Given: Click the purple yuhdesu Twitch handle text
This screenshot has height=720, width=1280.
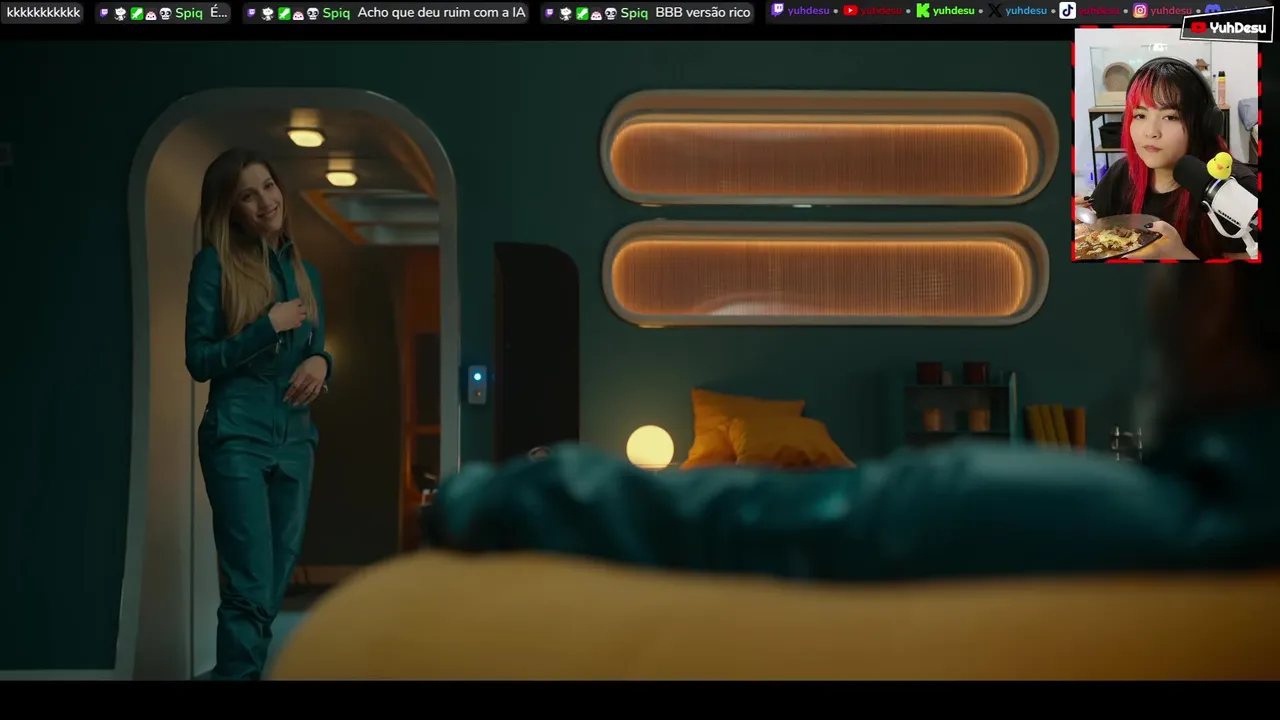Looking at the screenshot, I should 810,11.
